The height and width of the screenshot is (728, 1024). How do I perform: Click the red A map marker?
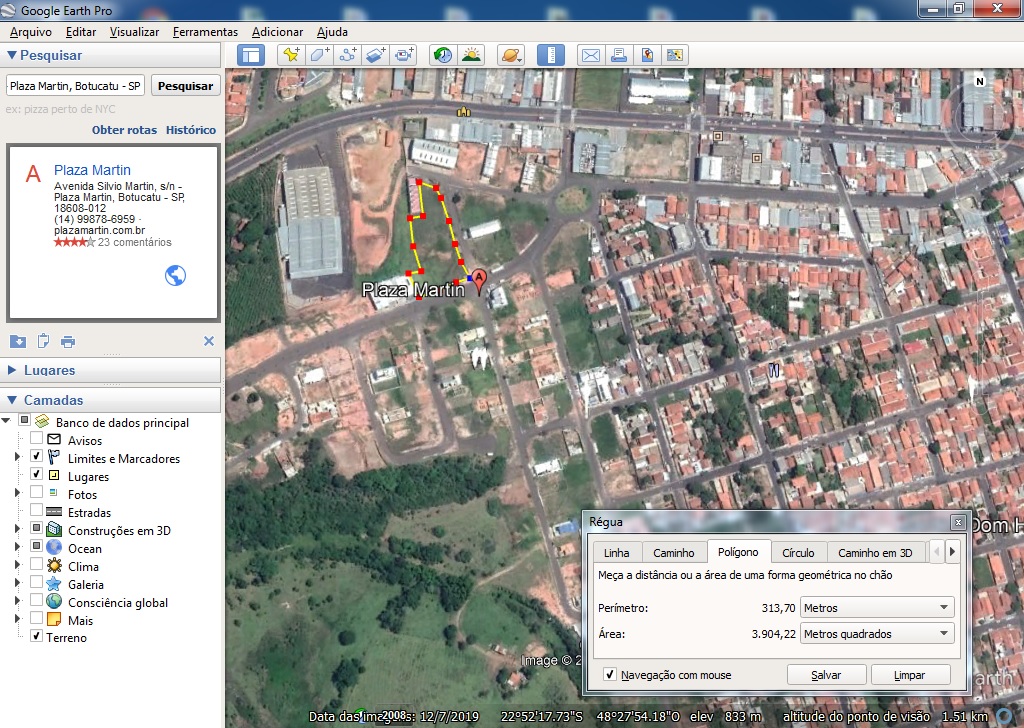tap(479, 281)
